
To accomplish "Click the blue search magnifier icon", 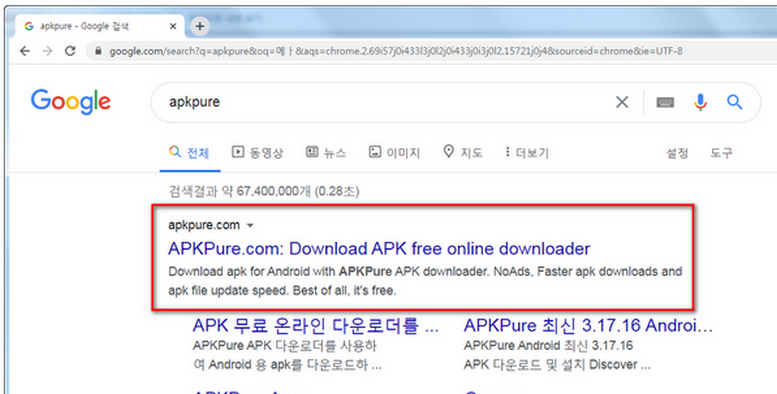I will (x=734, y=102).
